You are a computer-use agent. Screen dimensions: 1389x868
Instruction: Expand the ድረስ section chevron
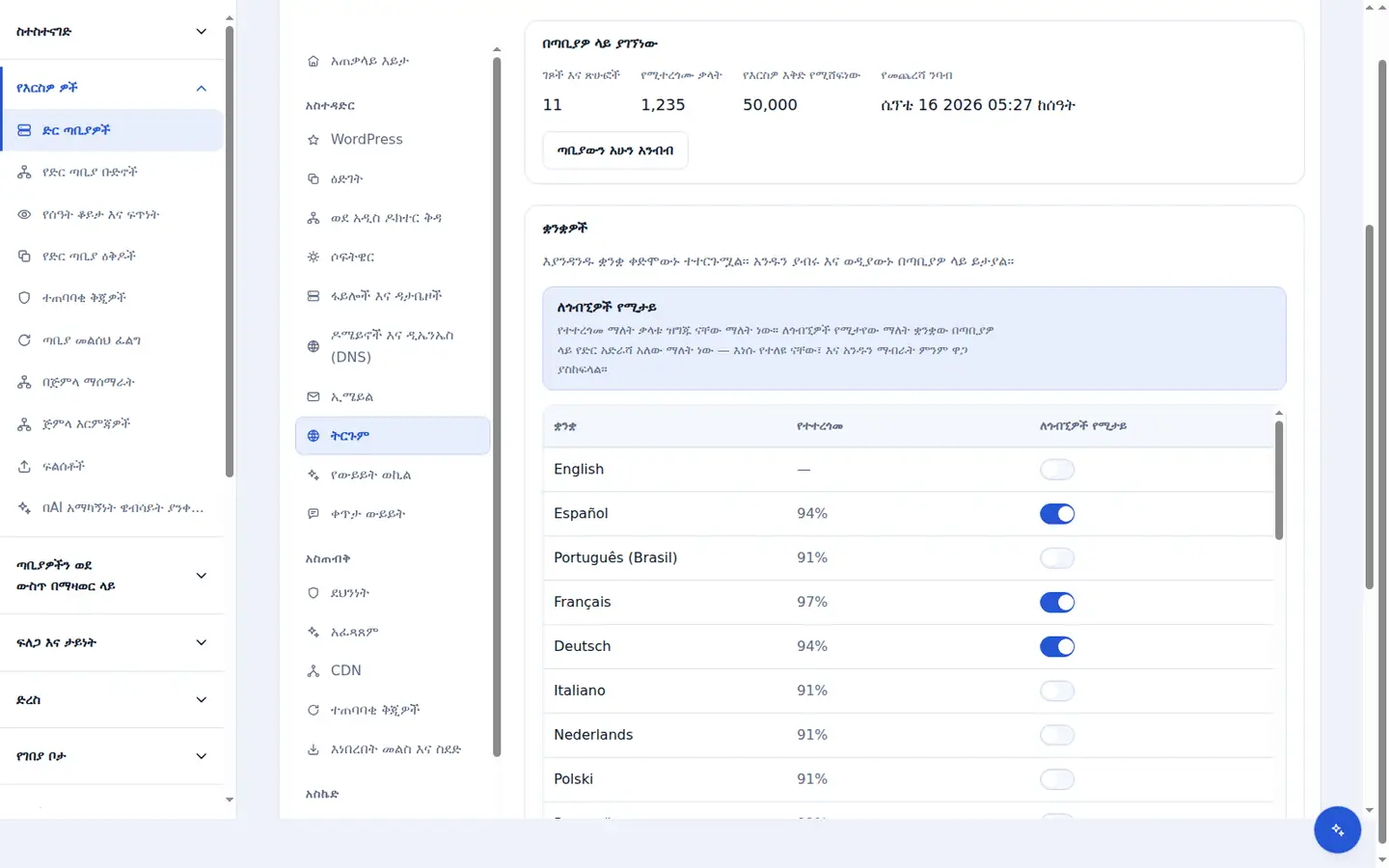pos(202,700)
